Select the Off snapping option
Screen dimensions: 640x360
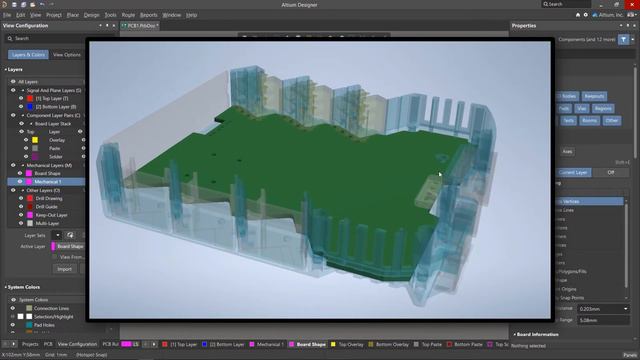point(611,172)
